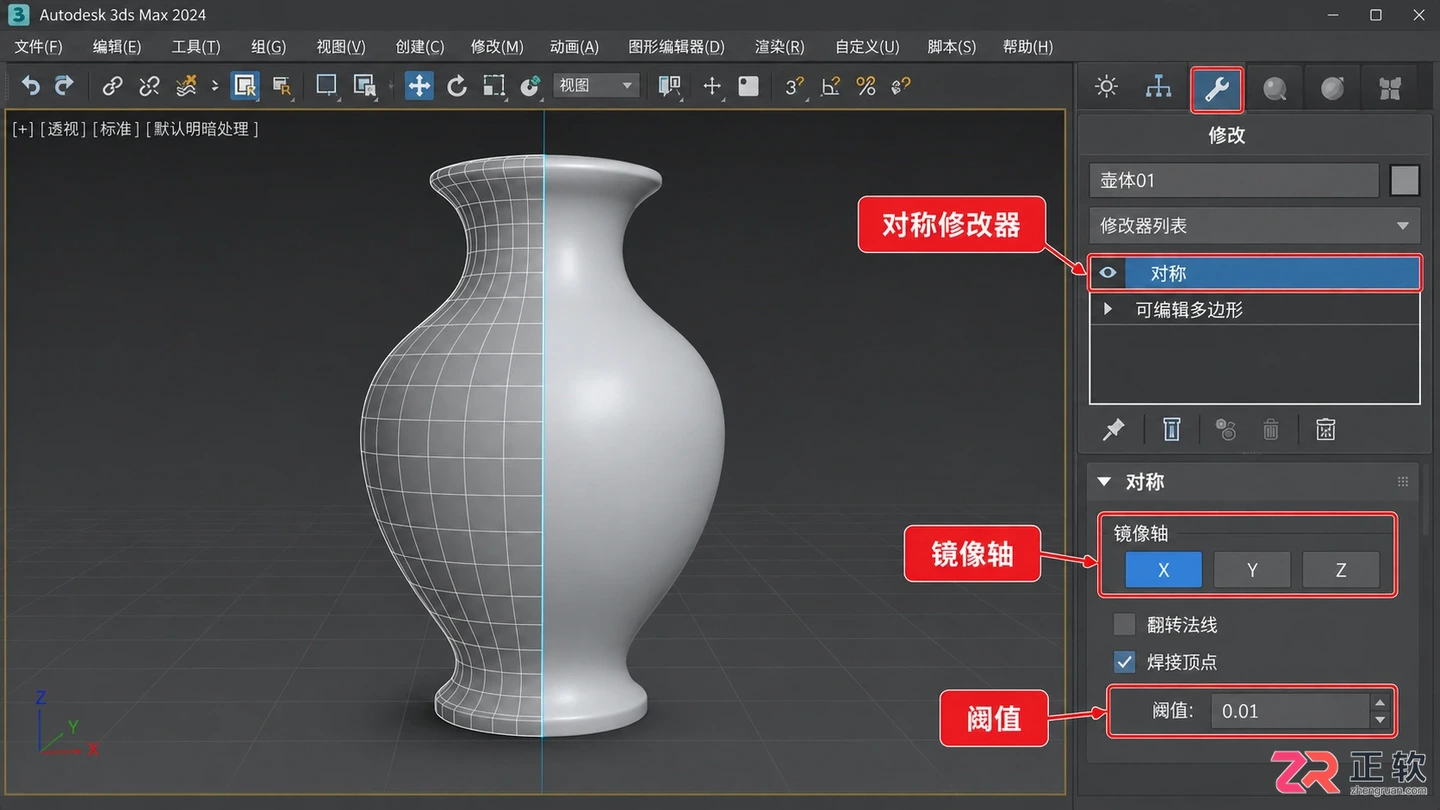Open the 文件(F) menu

tap(38, 47)
